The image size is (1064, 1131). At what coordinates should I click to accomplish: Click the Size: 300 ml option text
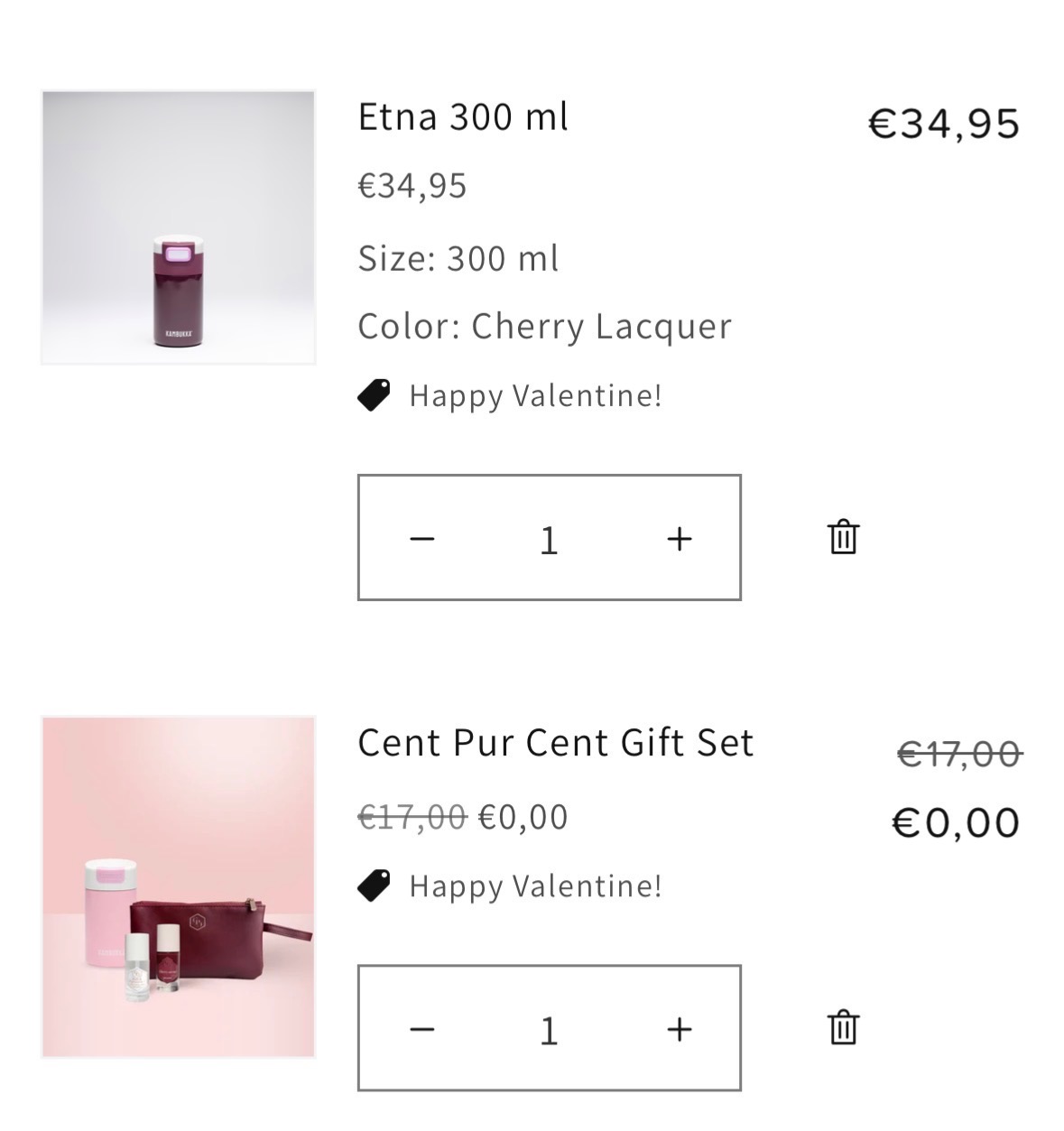point(458,259)
